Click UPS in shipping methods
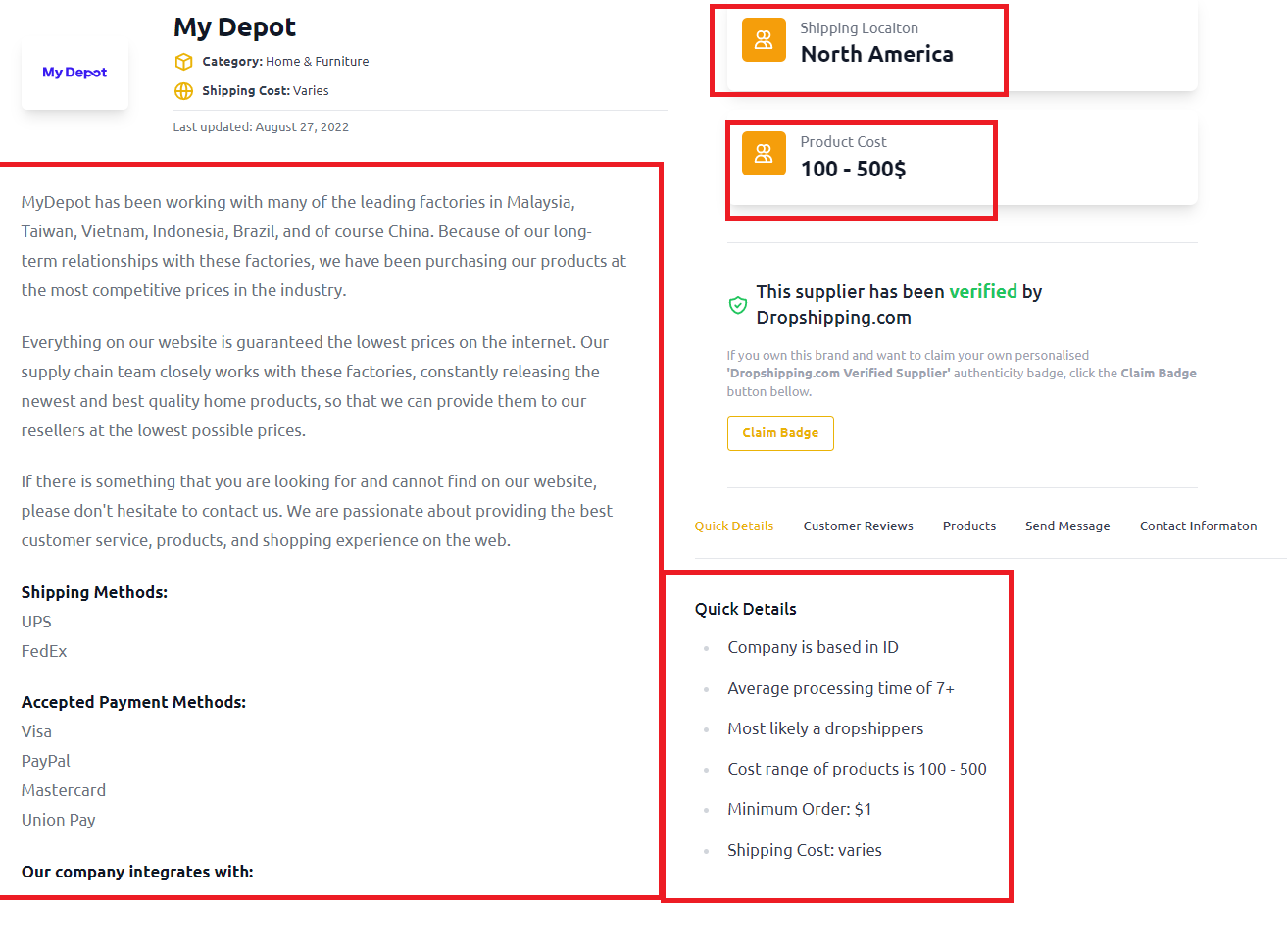 [36, 622]
